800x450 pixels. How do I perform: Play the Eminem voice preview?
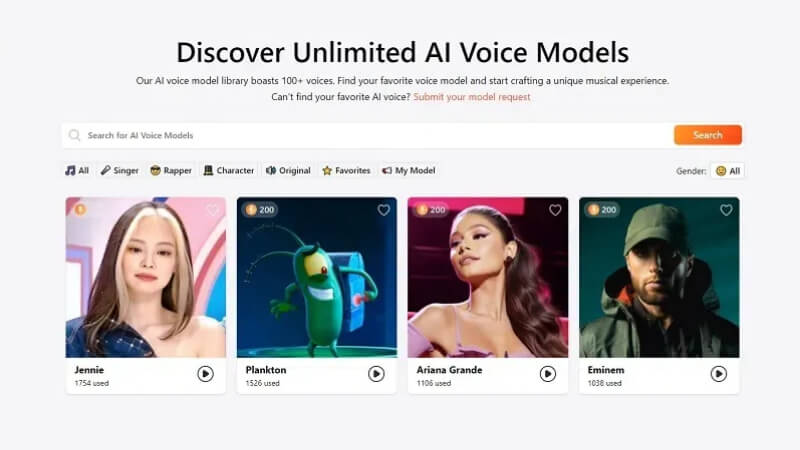coord(718,374)
